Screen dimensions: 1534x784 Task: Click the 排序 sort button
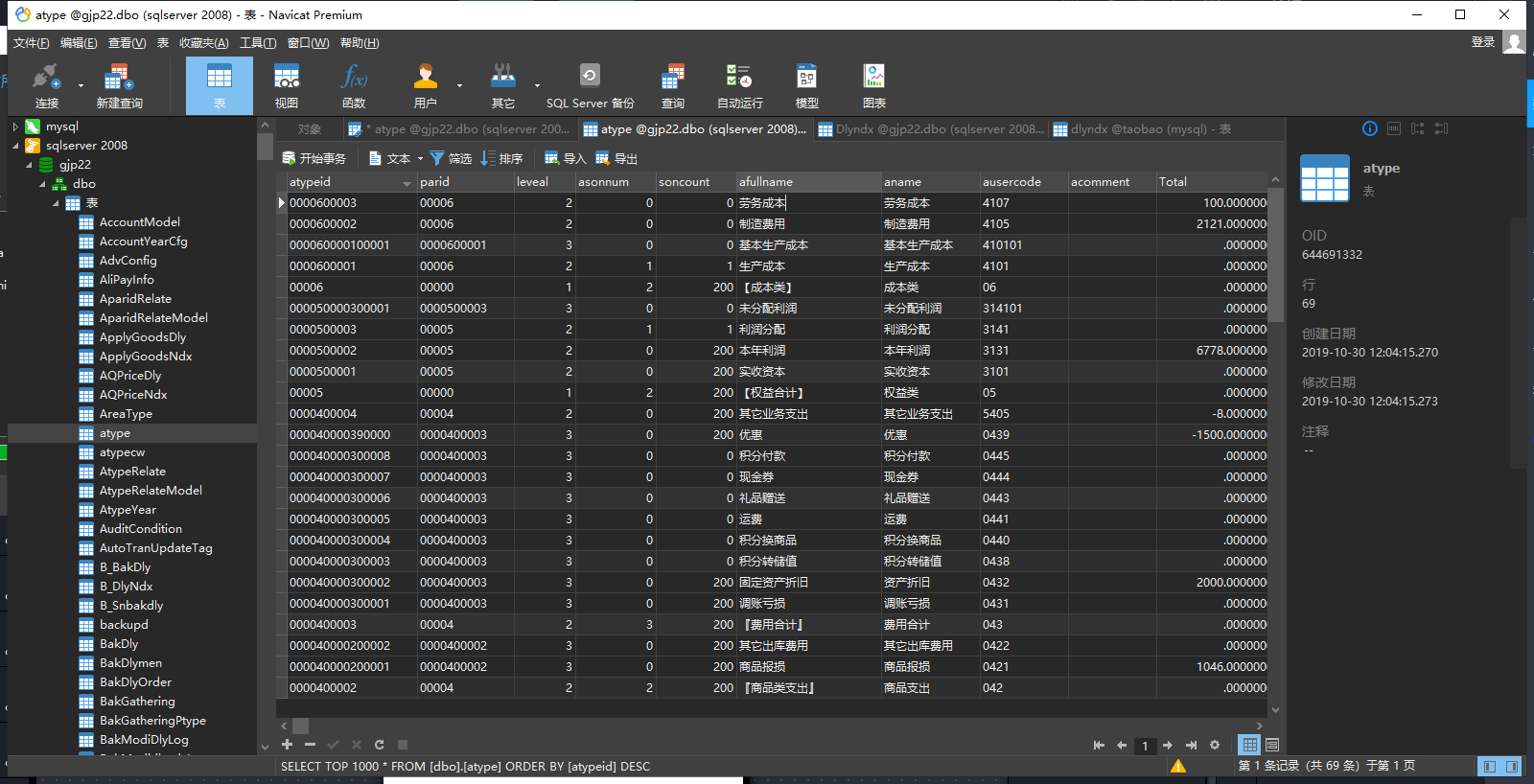(x=501, y=158)
